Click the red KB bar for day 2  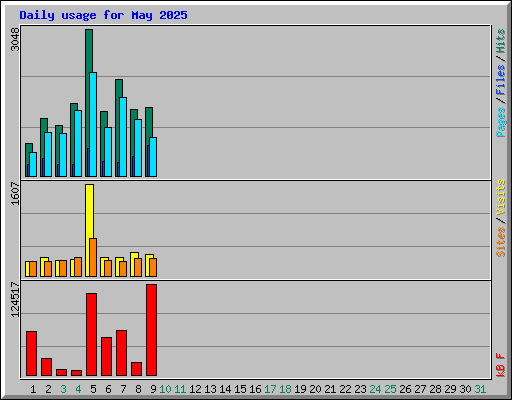tap(46, 367)
